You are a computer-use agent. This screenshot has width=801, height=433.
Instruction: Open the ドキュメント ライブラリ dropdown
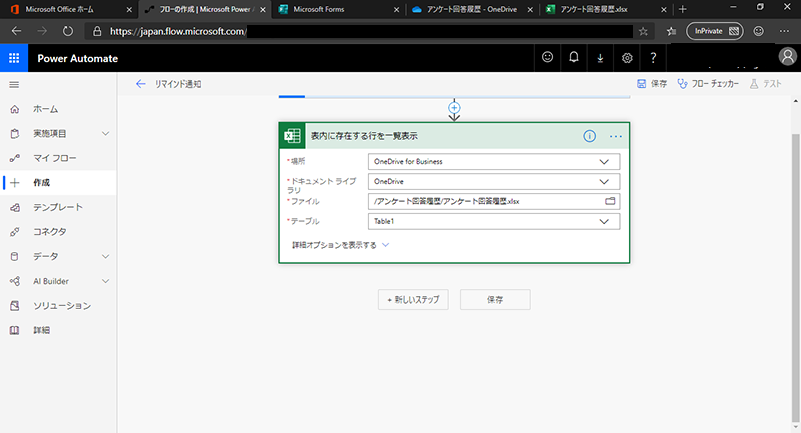coord(493,181)
